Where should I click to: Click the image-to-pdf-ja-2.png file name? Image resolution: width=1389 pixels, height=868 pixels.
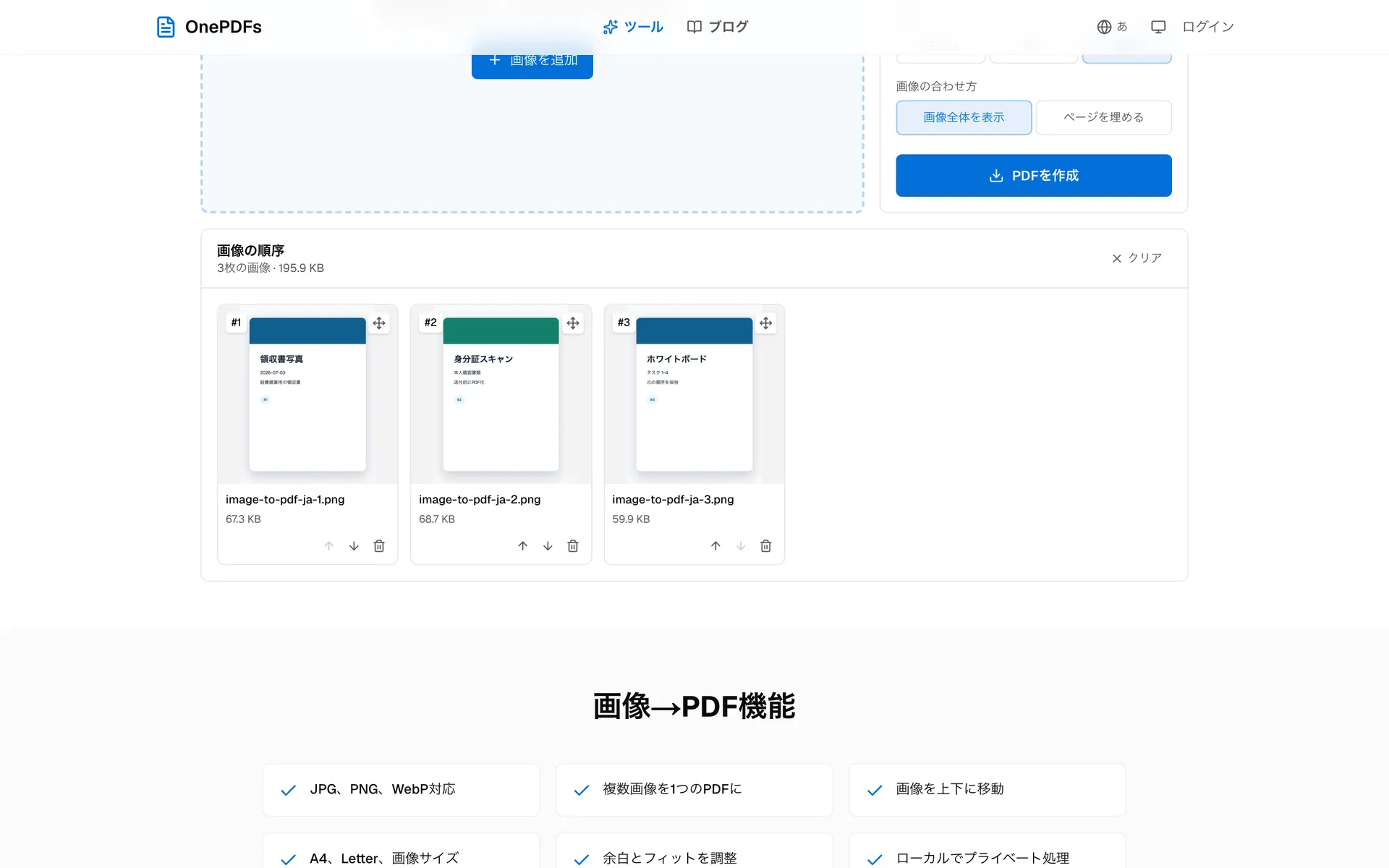pyautogui.click(x=480, y=500)
